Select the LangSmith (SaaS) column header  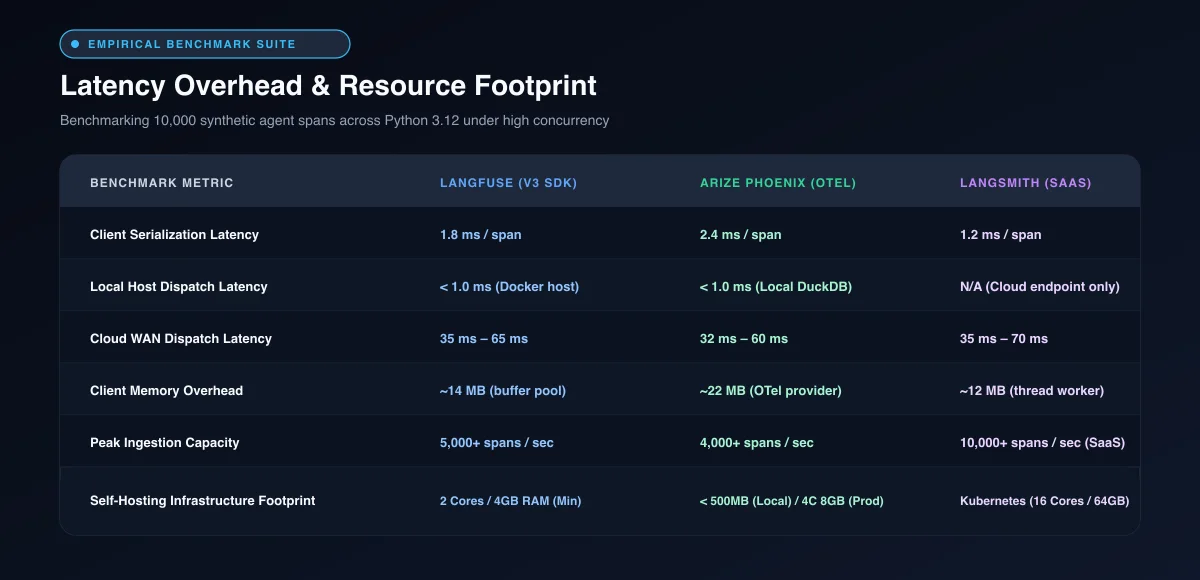coord(1026,183)
